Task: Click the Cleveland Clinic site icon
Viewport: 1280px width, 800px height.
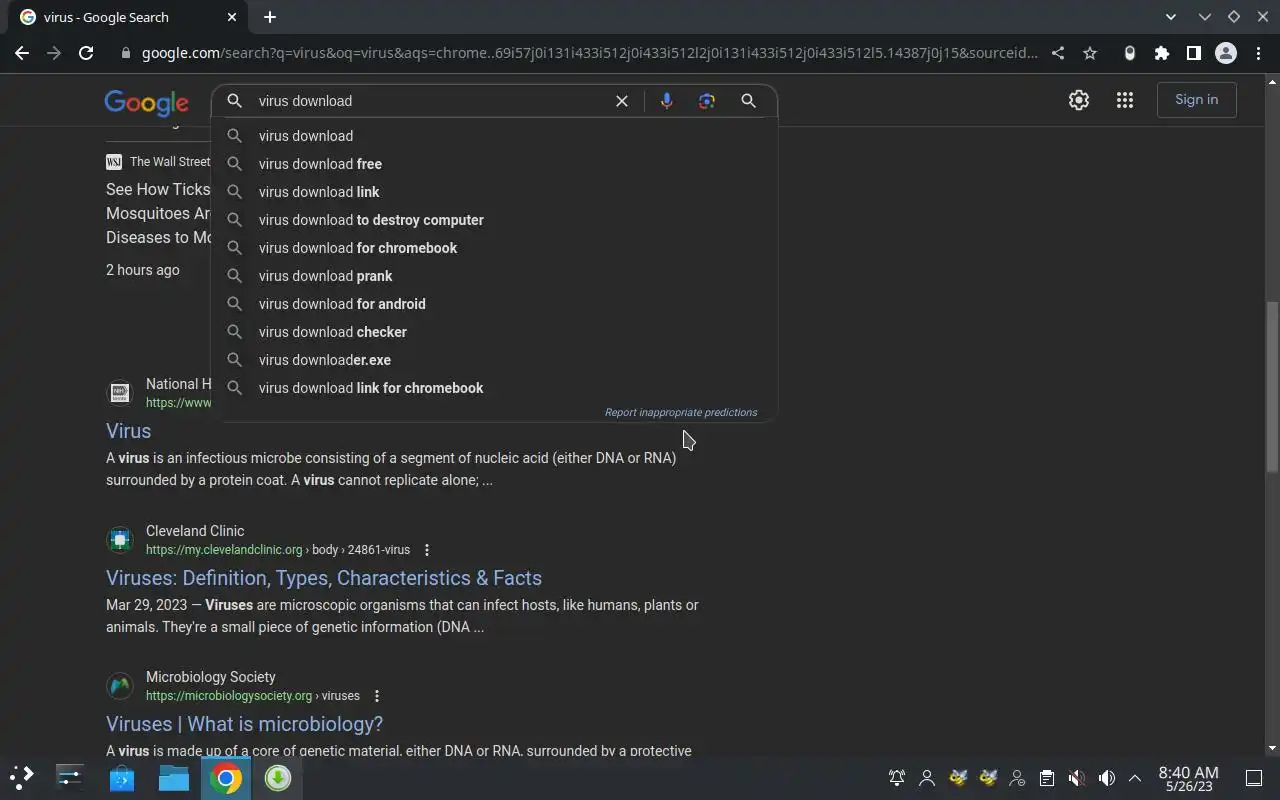Action: click(120, 540)
